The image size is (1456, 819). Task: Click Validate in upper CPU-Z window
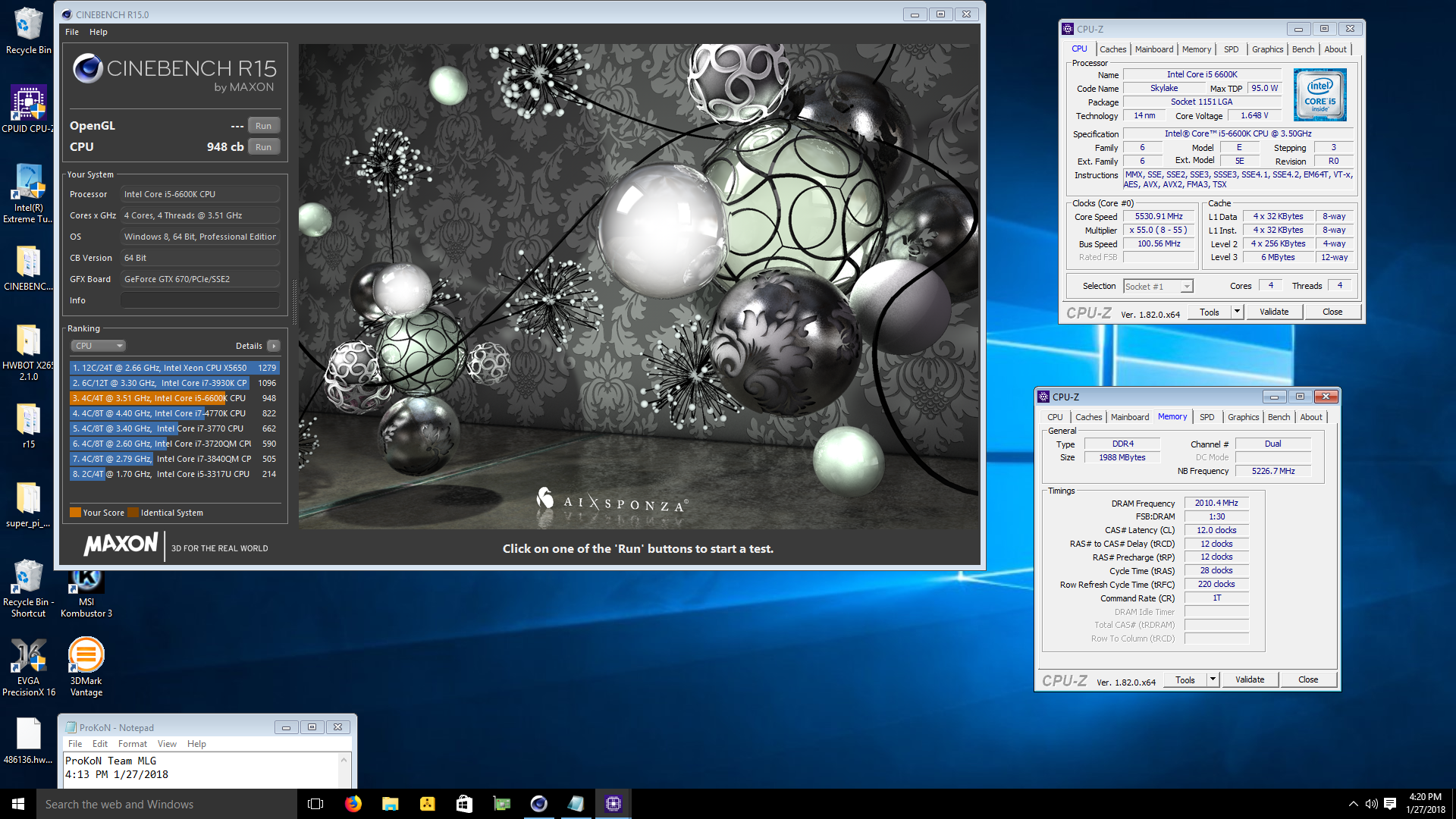1274,312
